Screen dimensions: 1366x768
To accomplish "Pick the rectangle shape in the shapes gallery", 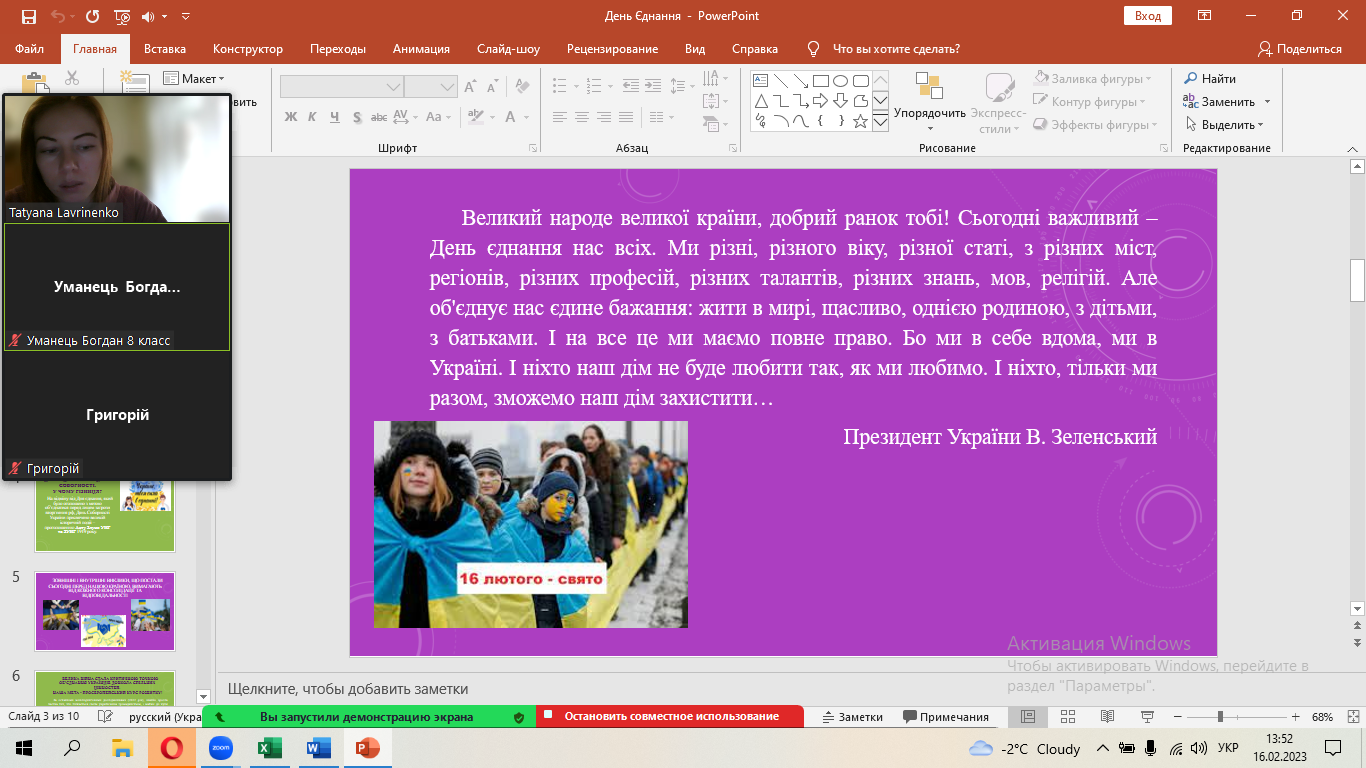I will pyautogui.click(x=820, y=81).
